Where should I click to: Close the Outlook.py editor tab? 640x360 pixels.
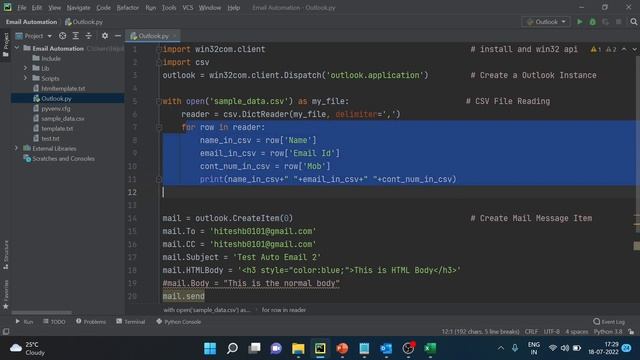[175, 36]
